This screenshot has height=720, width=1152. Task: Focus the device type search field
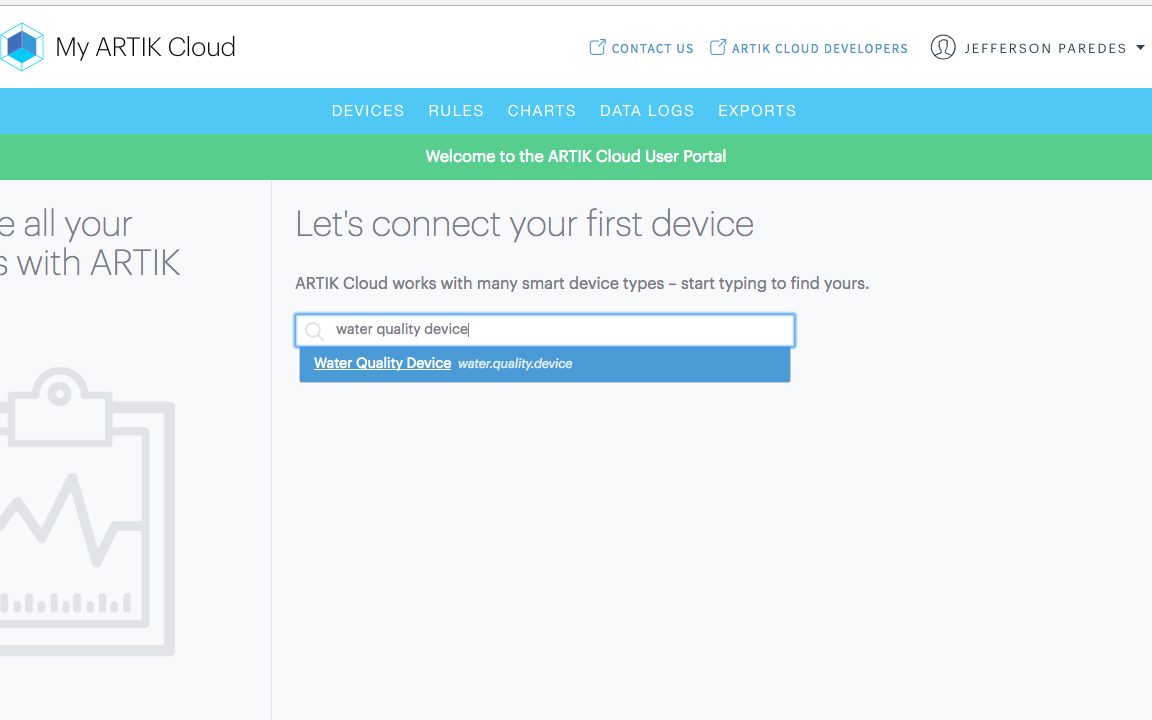click(x=545, y=330)
